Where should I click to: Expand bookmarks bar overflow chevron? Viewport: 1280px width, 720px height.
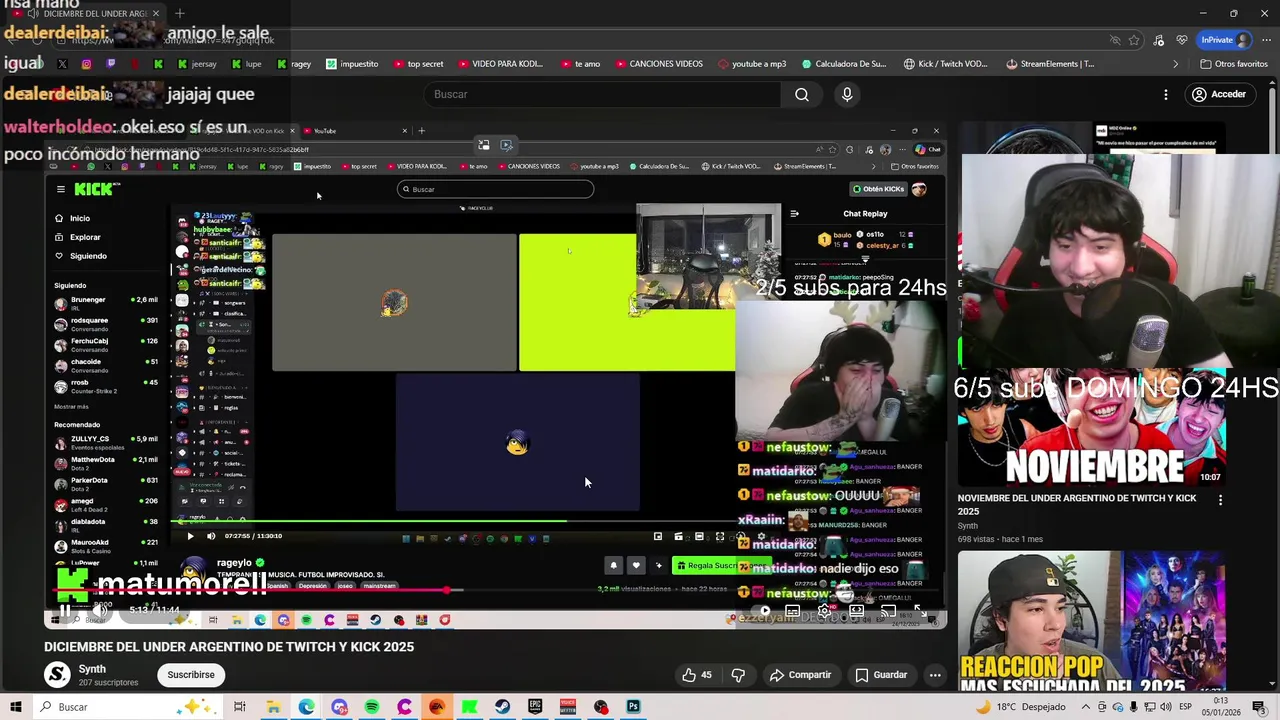tap(1175, 64)
